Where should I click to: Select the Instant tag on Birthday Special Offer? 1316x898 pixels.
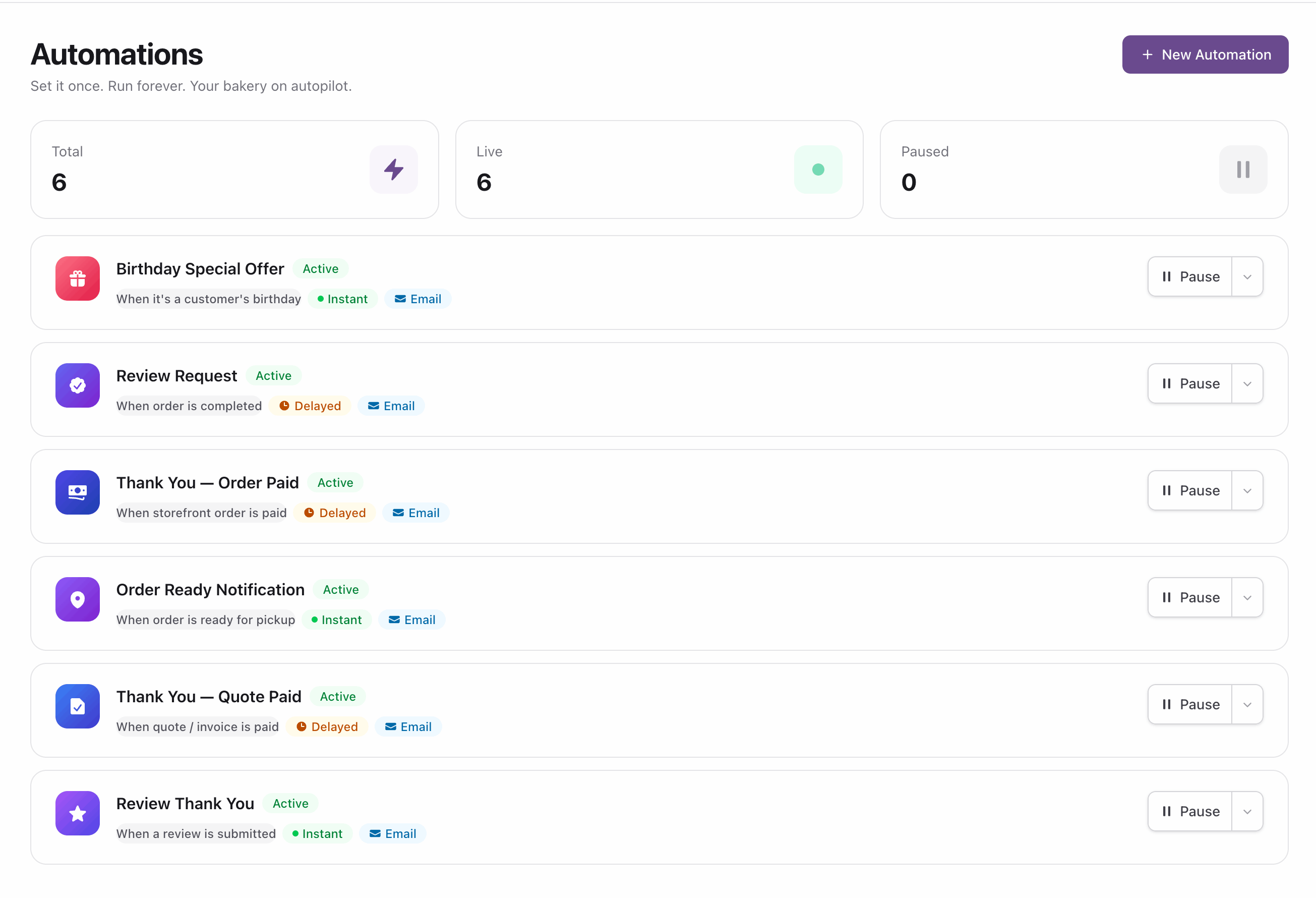343,299
